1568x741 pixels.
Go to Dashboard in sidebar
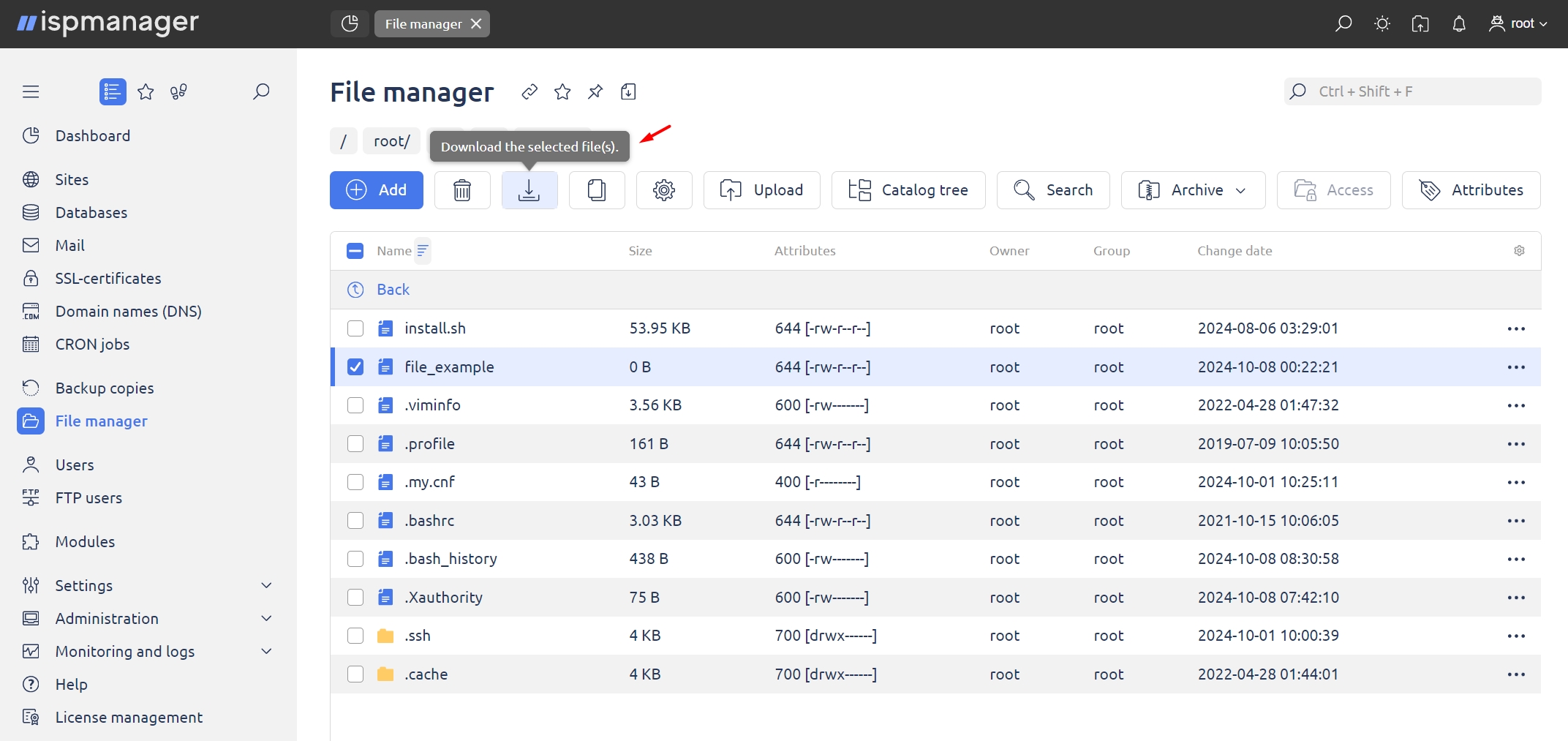point(93,135)
